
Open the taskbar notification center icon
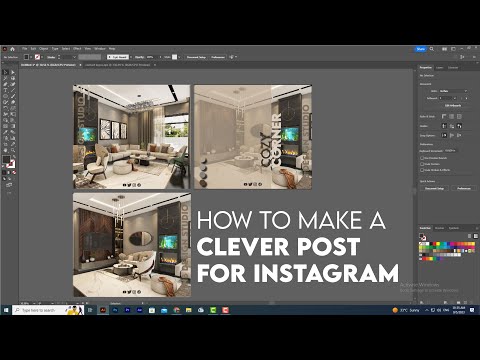[472, 310]
